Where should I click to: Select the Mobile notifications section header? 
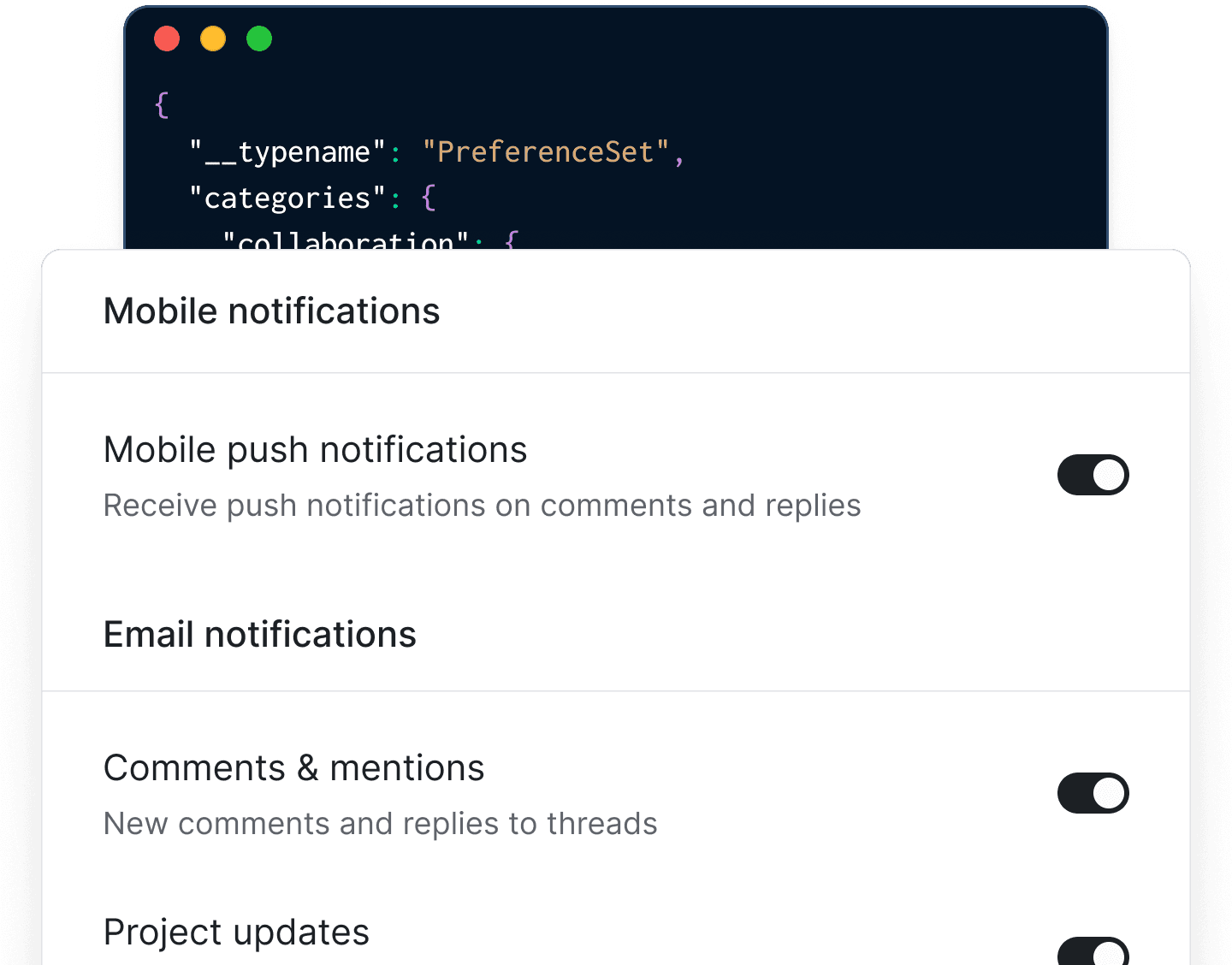(x=271, y=311)
